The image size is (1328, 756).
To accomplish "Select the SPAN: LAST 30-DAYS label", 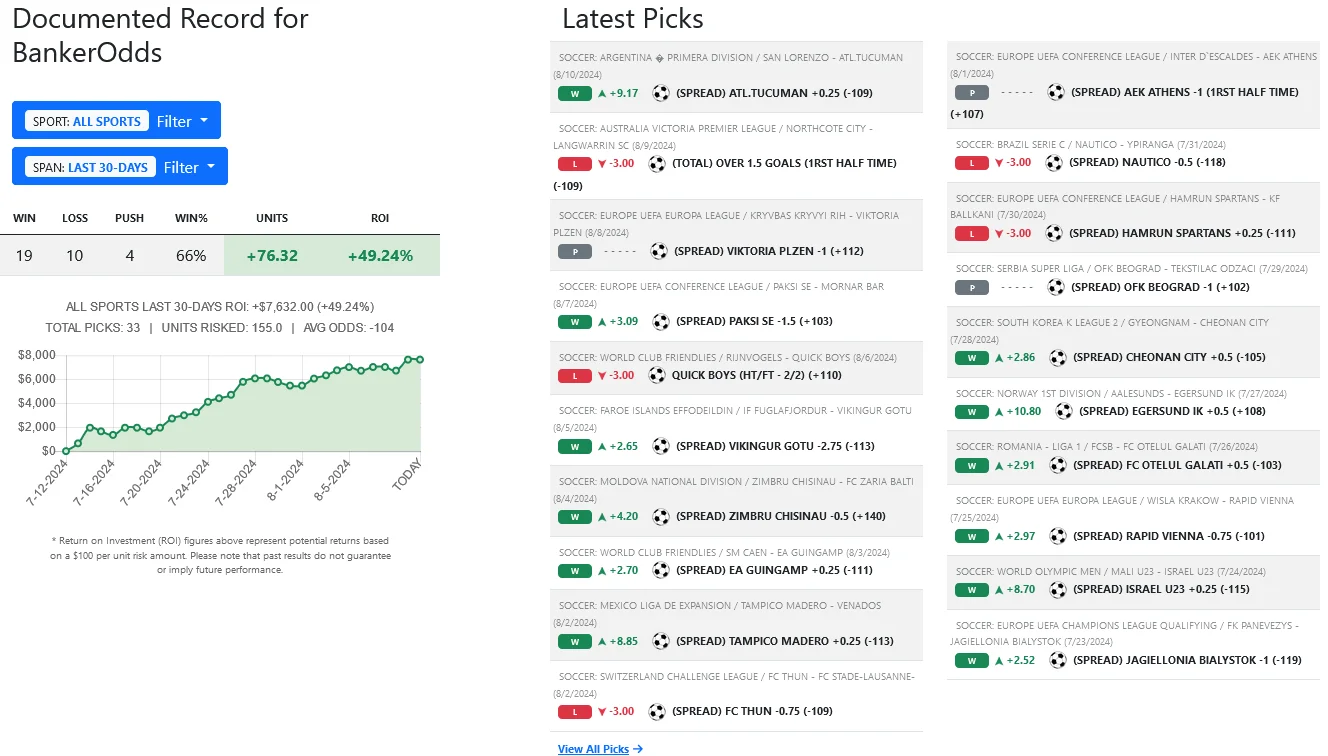I will coord(90,167).
